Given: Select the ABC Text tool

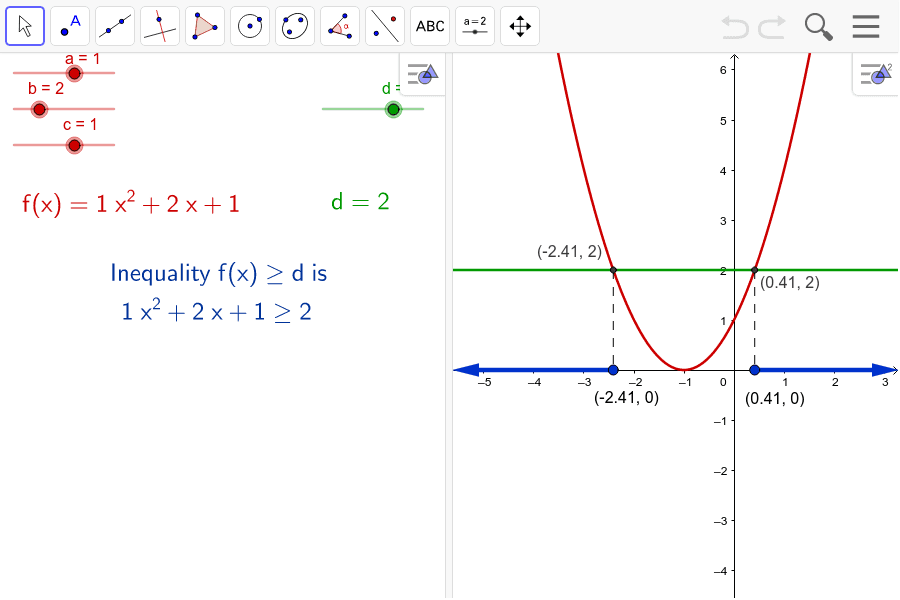Looking at the screenshot, I should click(430, 26).
